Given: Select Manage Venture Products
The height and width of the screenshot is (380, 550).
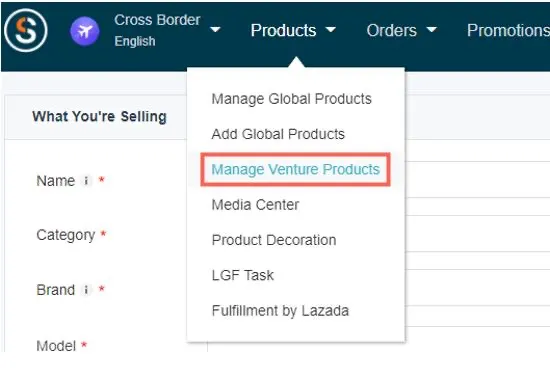Looking at the screenshot, I should pos(295,169).
